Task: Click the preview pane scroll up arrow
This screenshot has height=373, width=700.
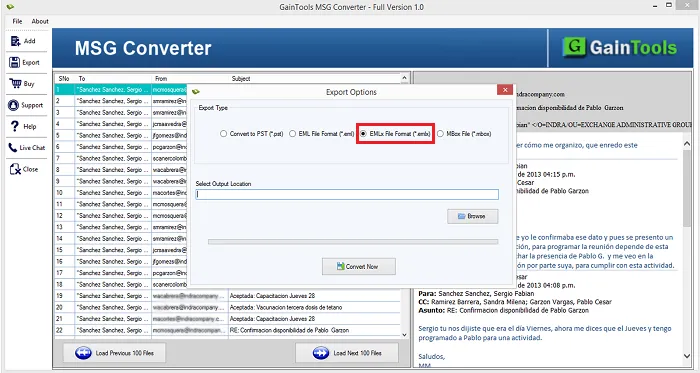Action: (687, 144)
